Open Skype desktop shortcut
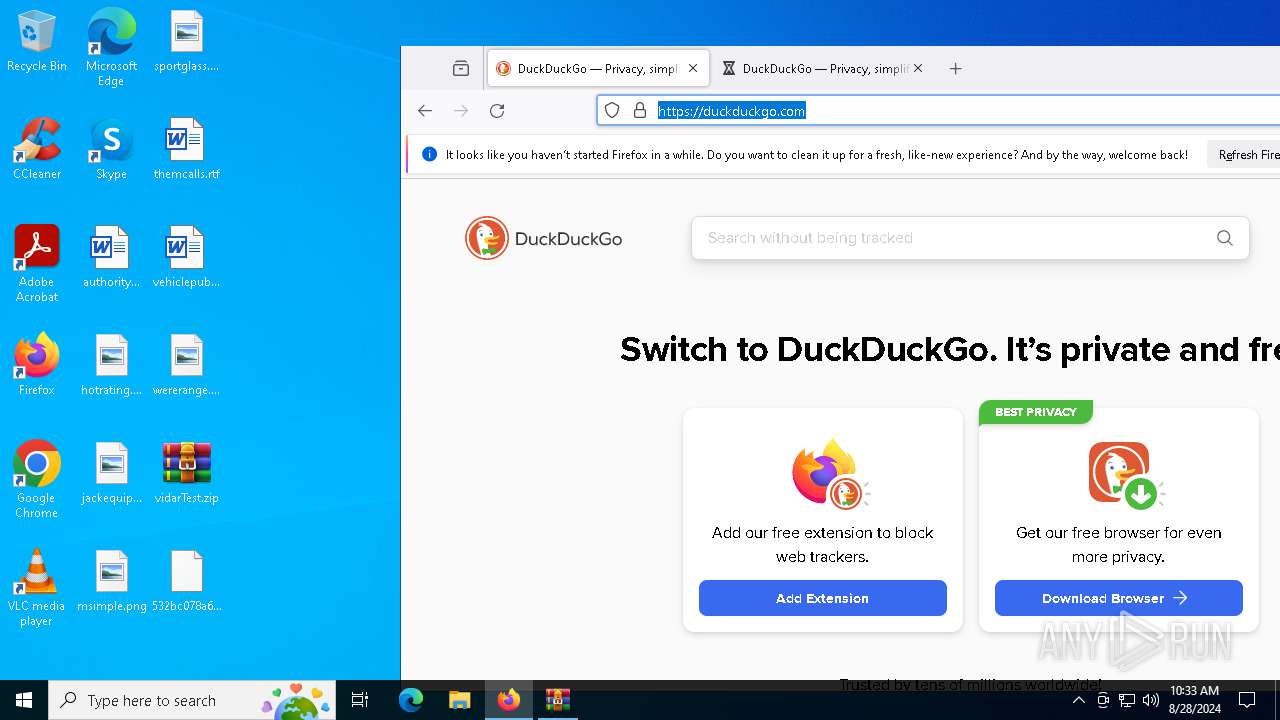Screen dimensions: 1280x720 pos(111,150)
